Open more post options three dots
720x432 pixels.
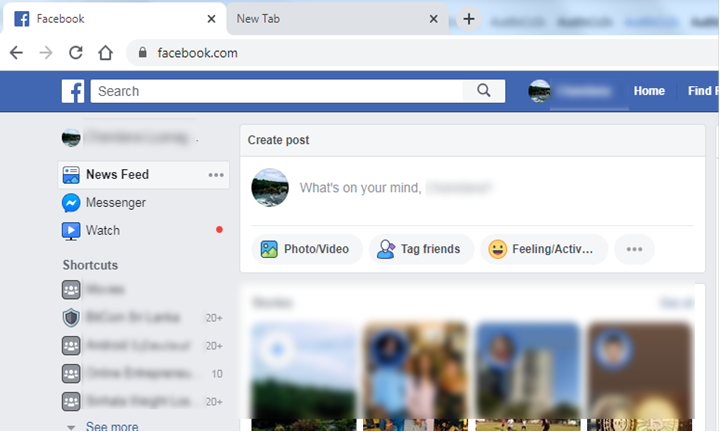[634, 249]
